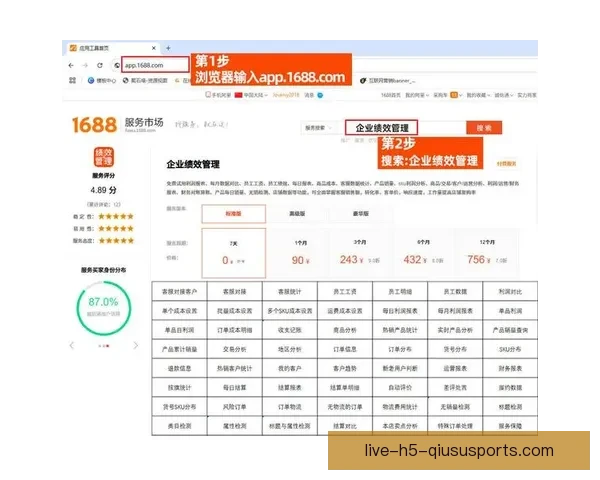Click the 货号SKU分布 cell

(179, 407)
